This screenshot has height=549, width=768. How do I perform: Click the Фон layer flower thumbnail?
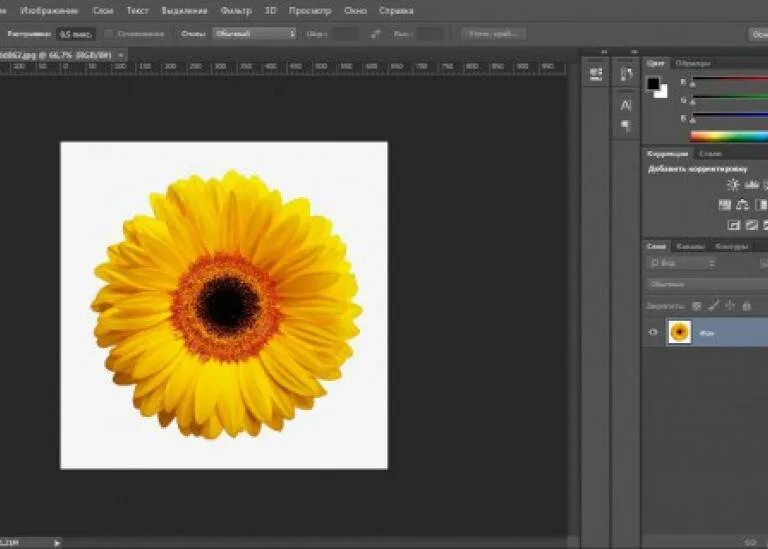point(679,332)
